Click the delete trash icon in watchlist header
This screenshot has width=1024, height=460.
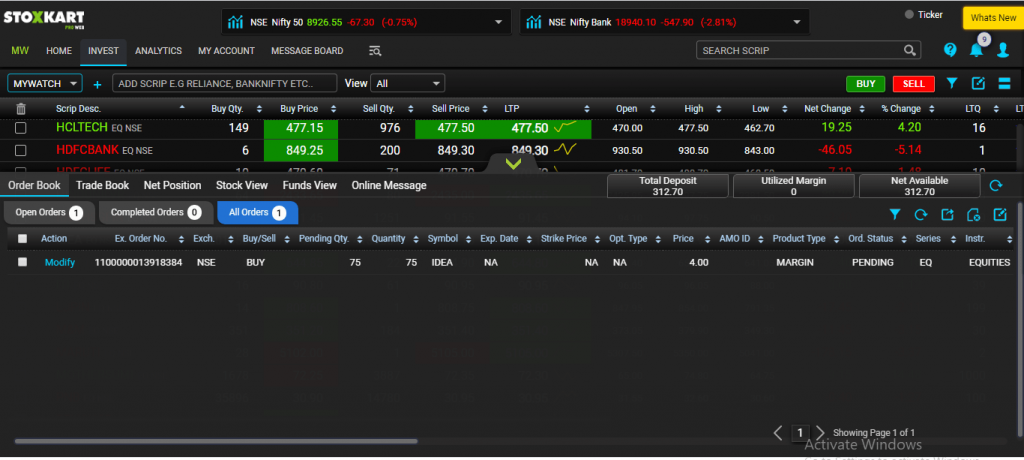coord(21,108)
